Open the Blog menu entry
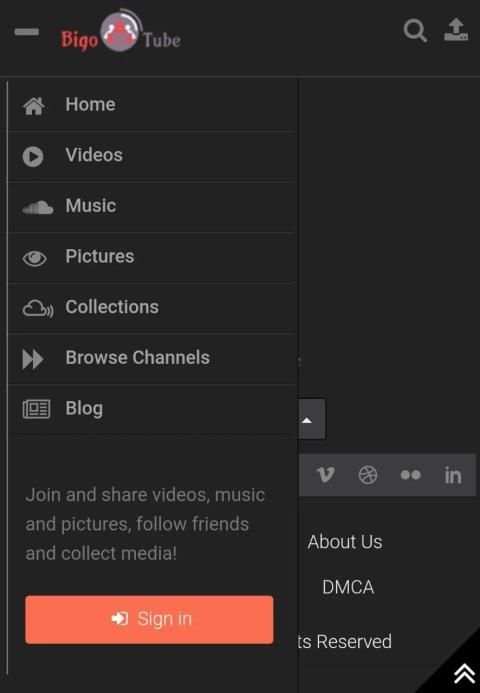480x693 pixels. 152,409
